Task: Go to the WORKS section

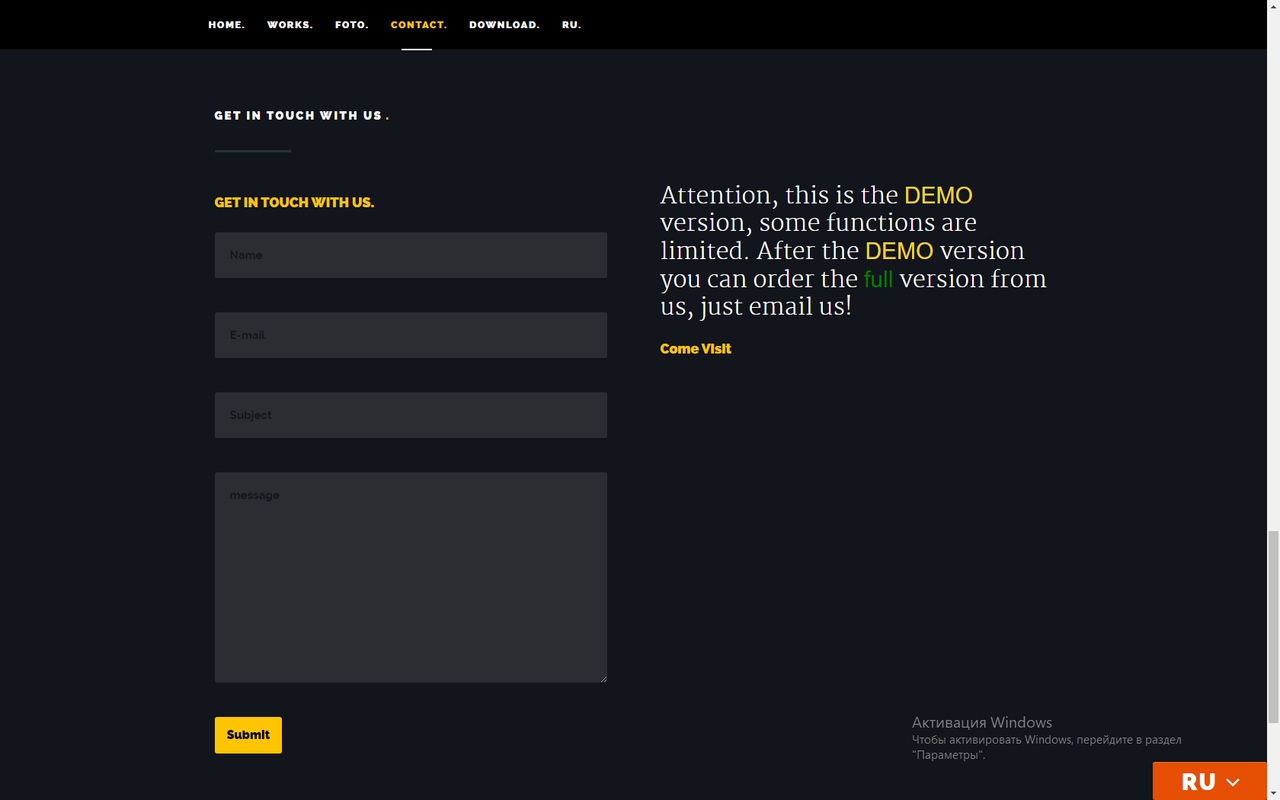Action: (289, 25)
